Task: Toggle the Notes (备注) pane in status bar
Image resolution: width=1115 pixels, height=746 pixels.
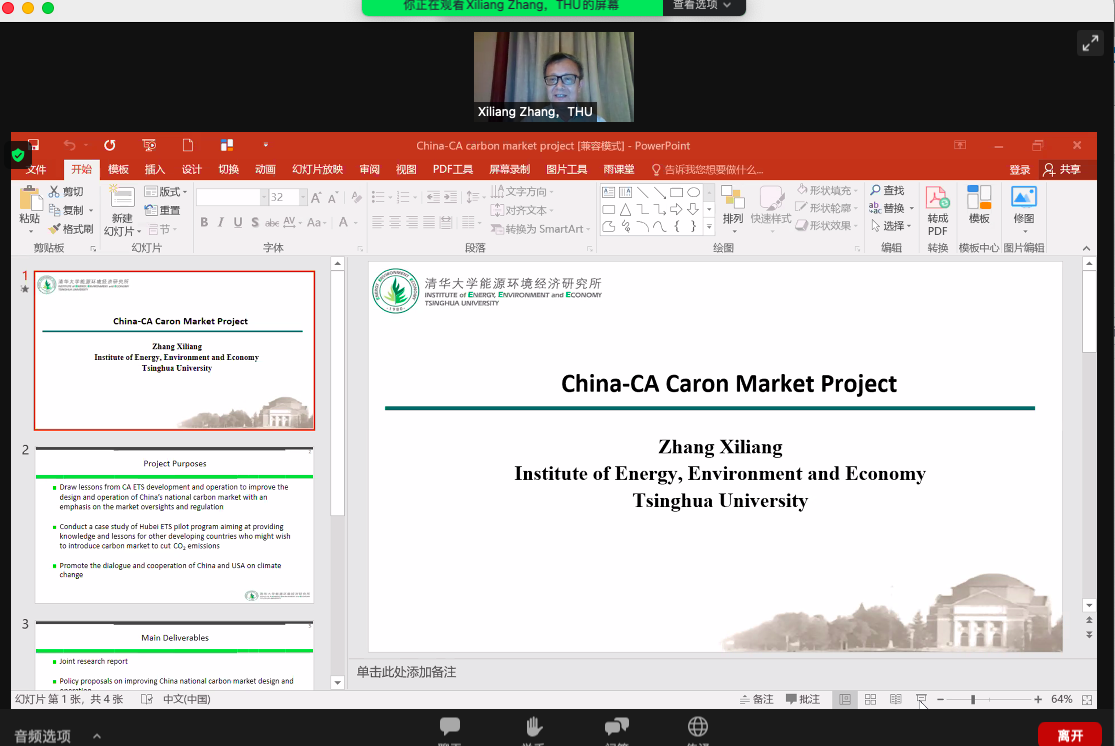Action: [x=756, y=699]
